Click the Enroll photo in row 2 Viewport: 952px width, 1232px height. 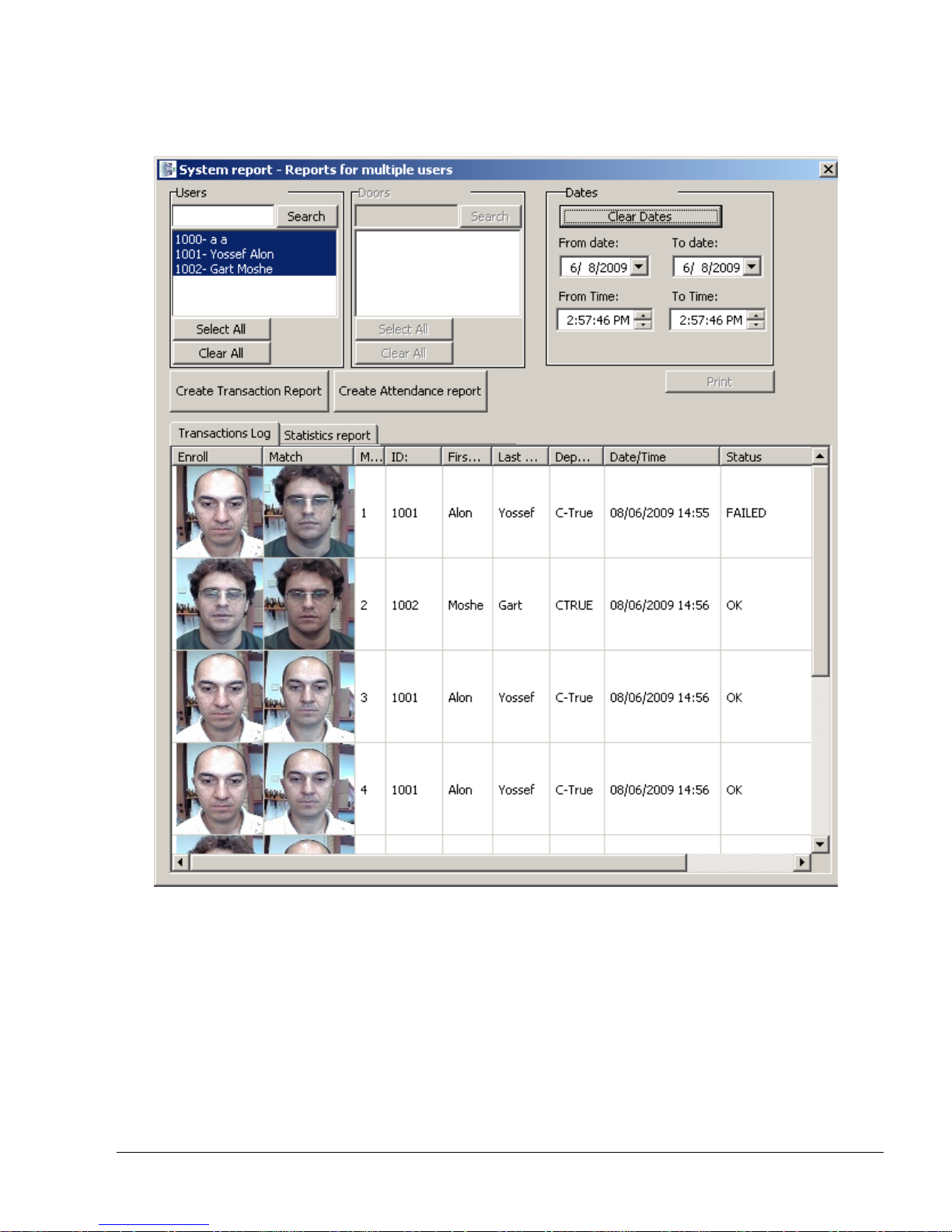point(219,604)
